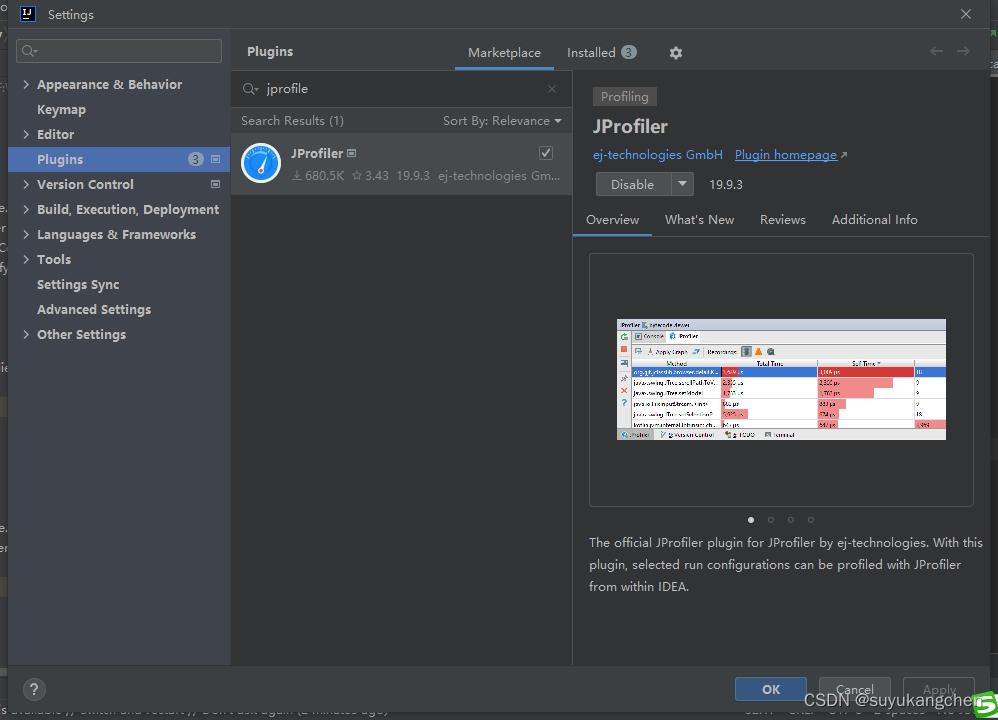This screenshot has width=998, height=720.
Task: Click the project-level icon beside Version Control
Action: pos(215,184)
